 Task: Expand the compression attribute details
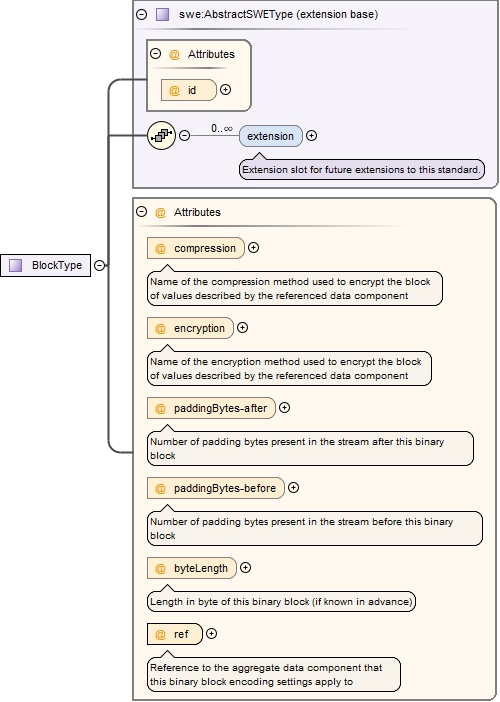coord(253,248)
